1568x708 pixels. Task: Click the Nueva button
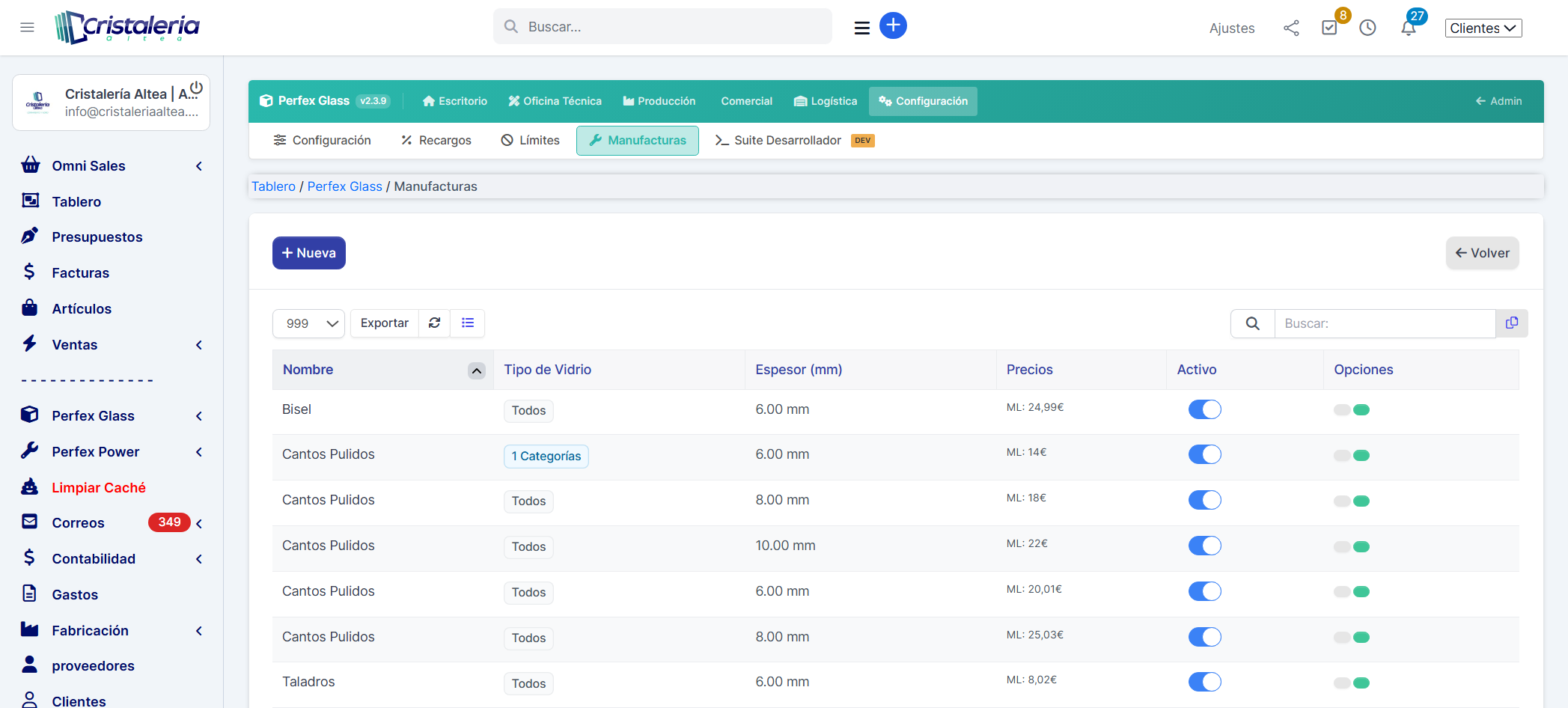point(308,253)
